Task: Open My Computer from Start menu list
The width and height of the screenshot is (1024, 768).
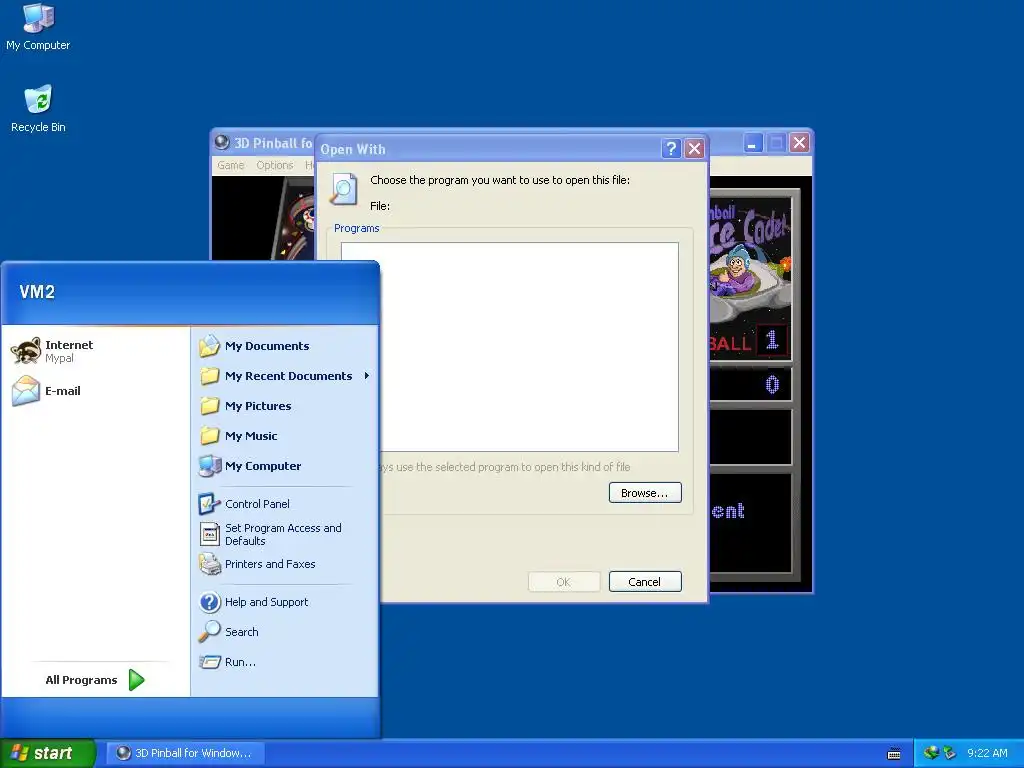Action: click(285, 466)
